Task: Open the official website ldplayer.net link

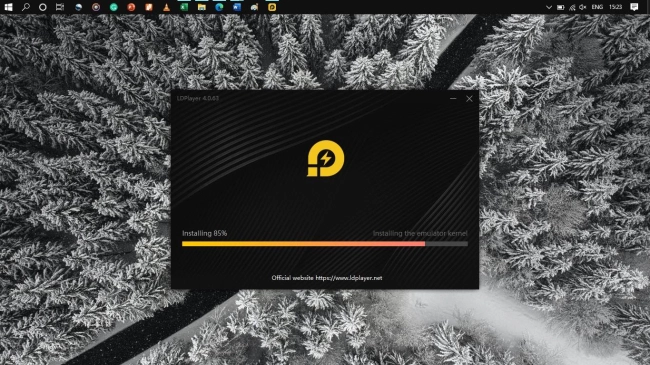Action: point(349,278)
